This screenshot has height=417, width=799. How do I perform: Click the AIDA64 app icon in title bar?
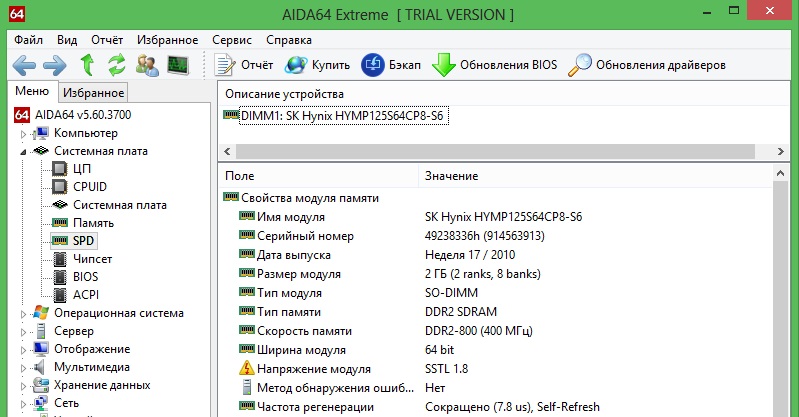(17, 14)
